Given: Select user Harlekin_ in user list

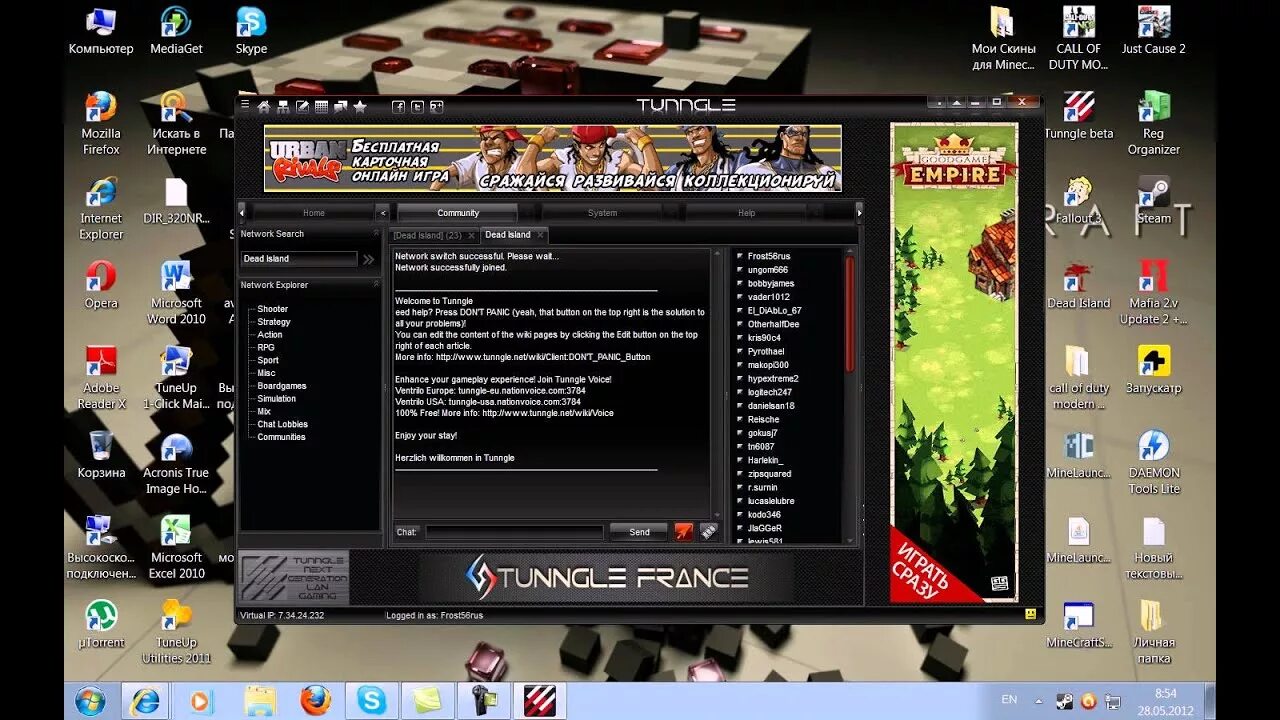Looking at the screenshot, I should tap(766, 460).
